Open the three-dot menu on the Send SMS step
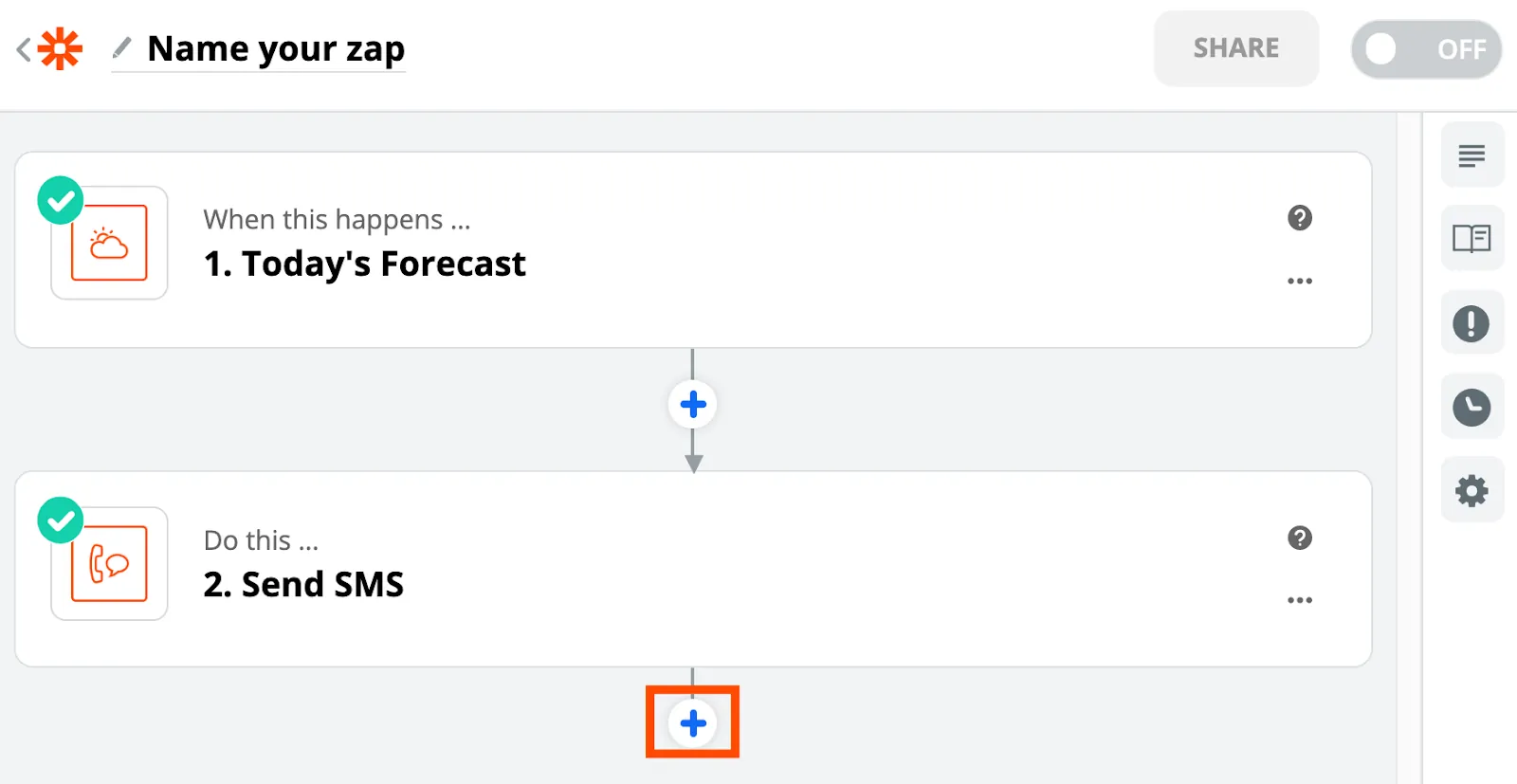1517x784 pixels. tap(1301, 599)
